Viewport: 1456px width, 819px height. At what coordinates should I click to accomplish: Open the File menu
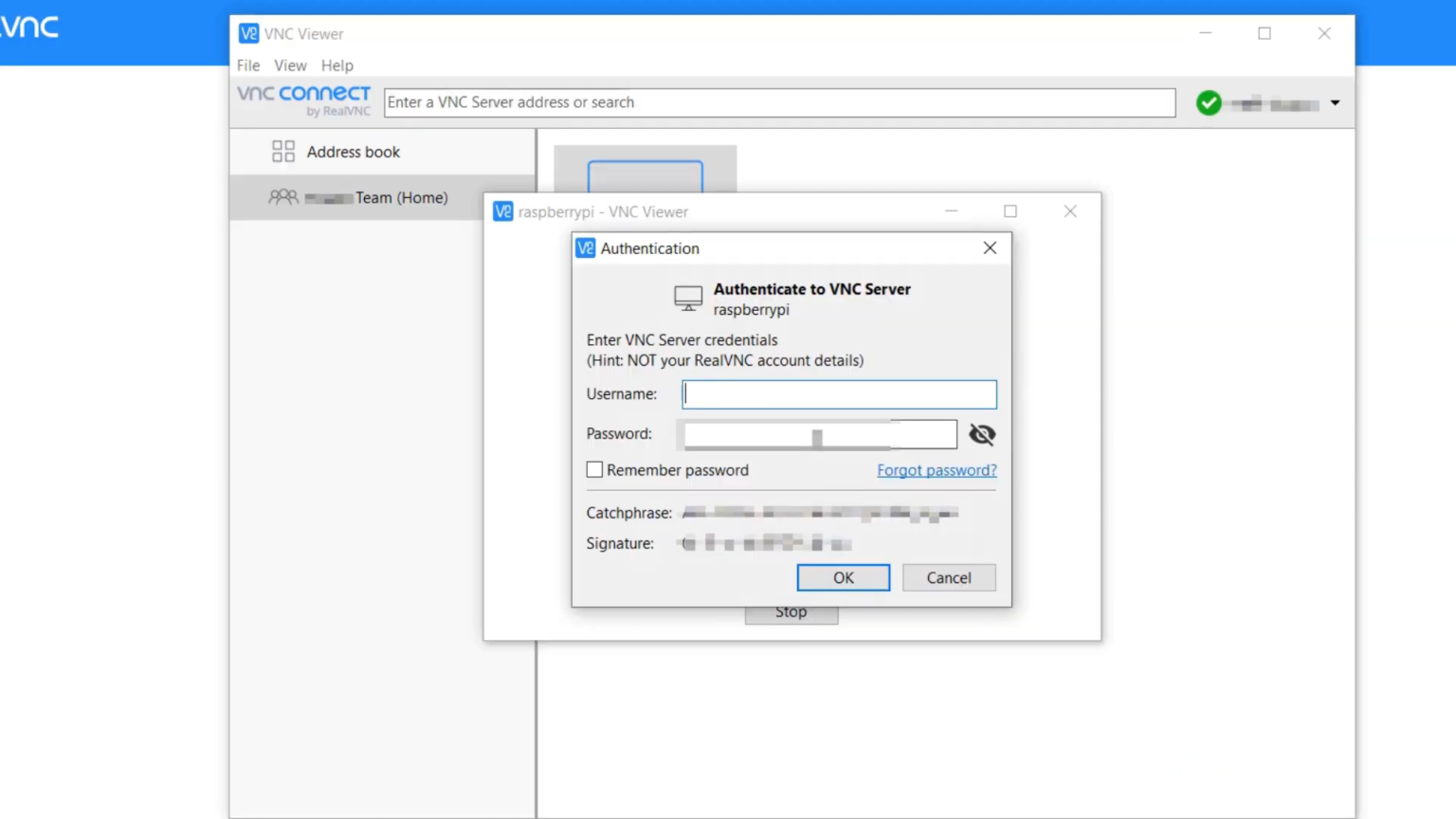tap(247, 64)
